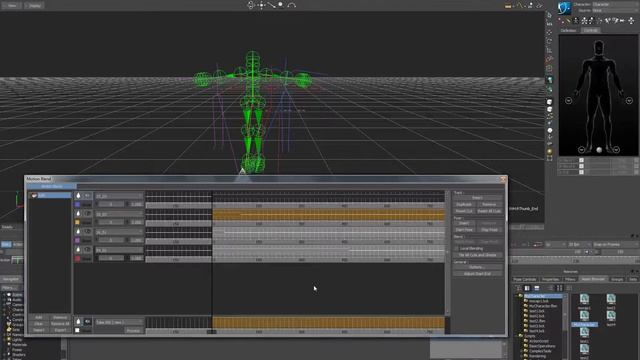Open the View menu in the viewer
640x360 pixels.
pyautogui.click(x=12, y=5)
